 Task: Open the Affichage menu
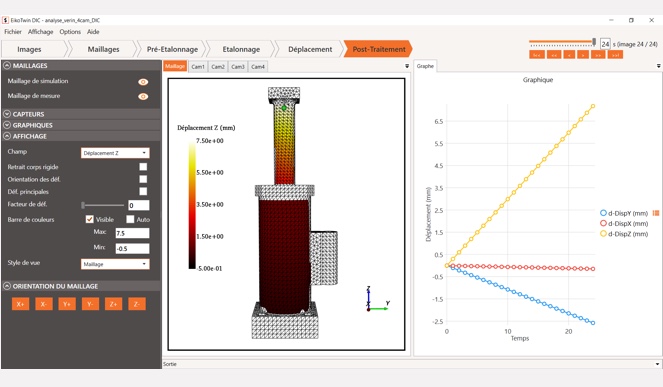point(41,32)
